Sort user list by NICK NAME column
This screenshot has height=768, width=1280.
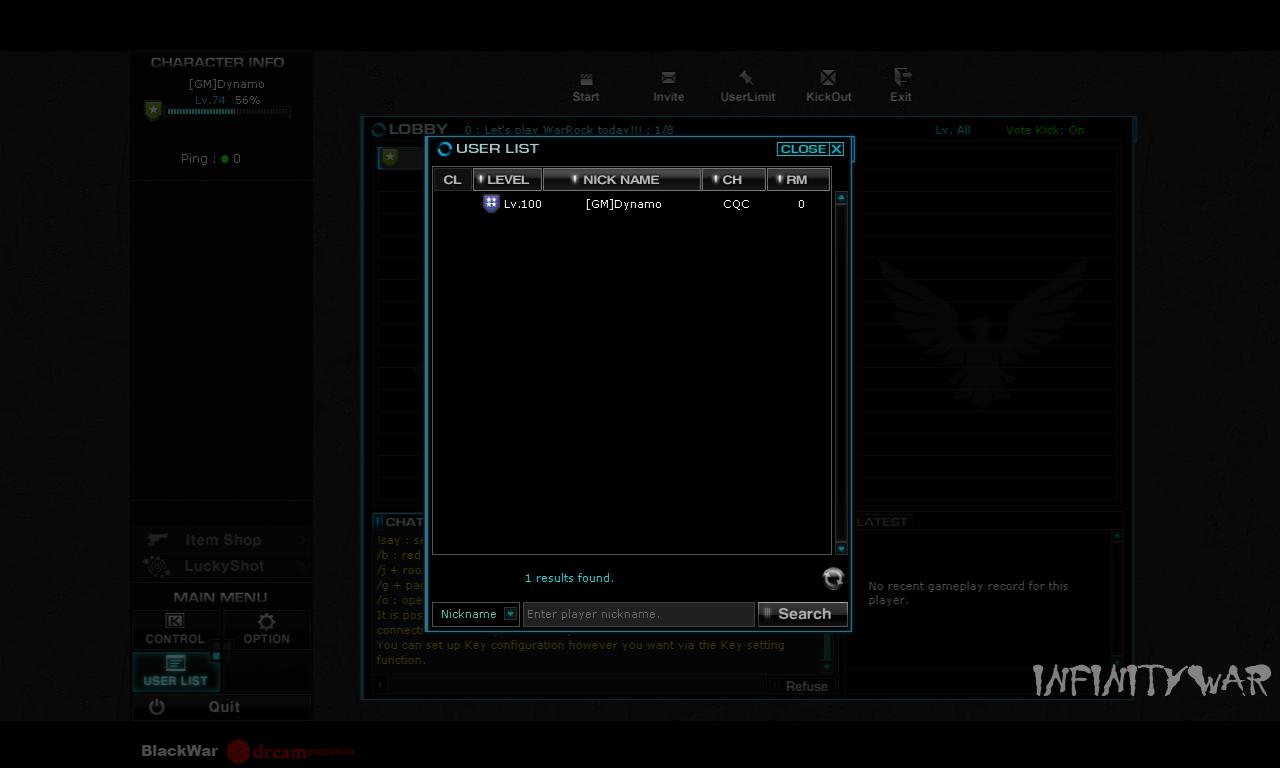[x=621, y=180]
